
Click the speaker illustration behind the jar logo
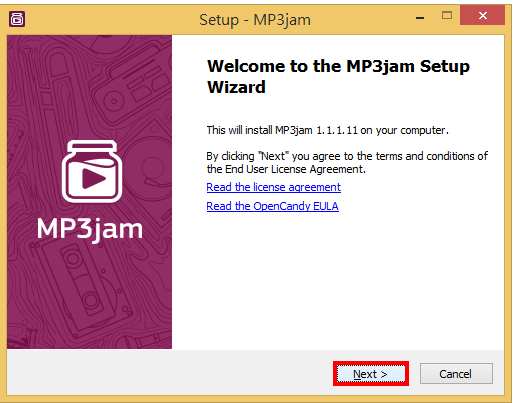tap(148, 165)
